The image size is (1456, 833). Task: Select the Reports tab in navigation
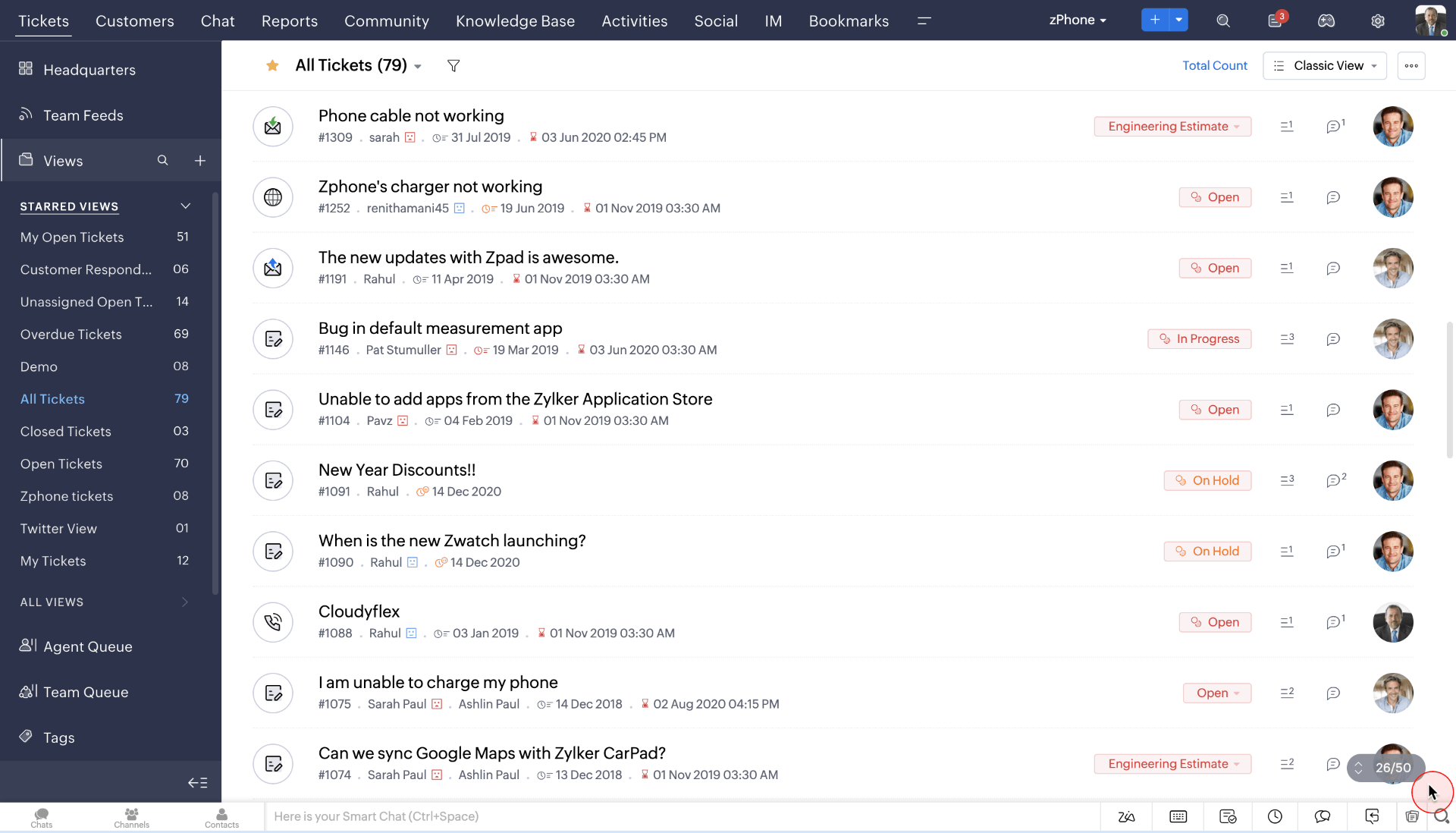click(290, 20)
